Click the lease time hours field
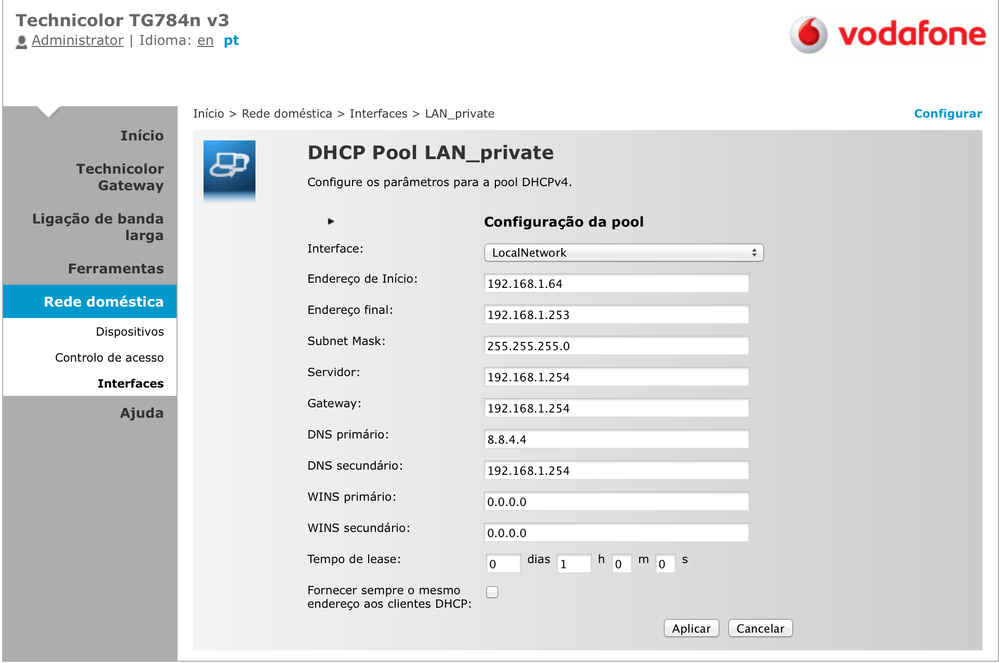This screenshot has width=999, height=663. 573,564
